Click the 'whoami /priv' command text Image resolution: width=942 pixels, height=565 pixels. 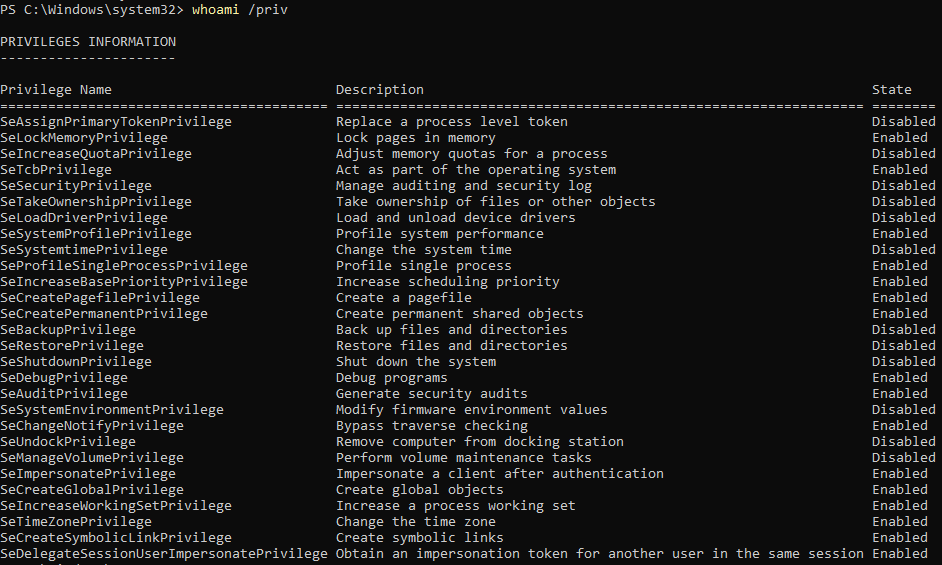[244, 10]
